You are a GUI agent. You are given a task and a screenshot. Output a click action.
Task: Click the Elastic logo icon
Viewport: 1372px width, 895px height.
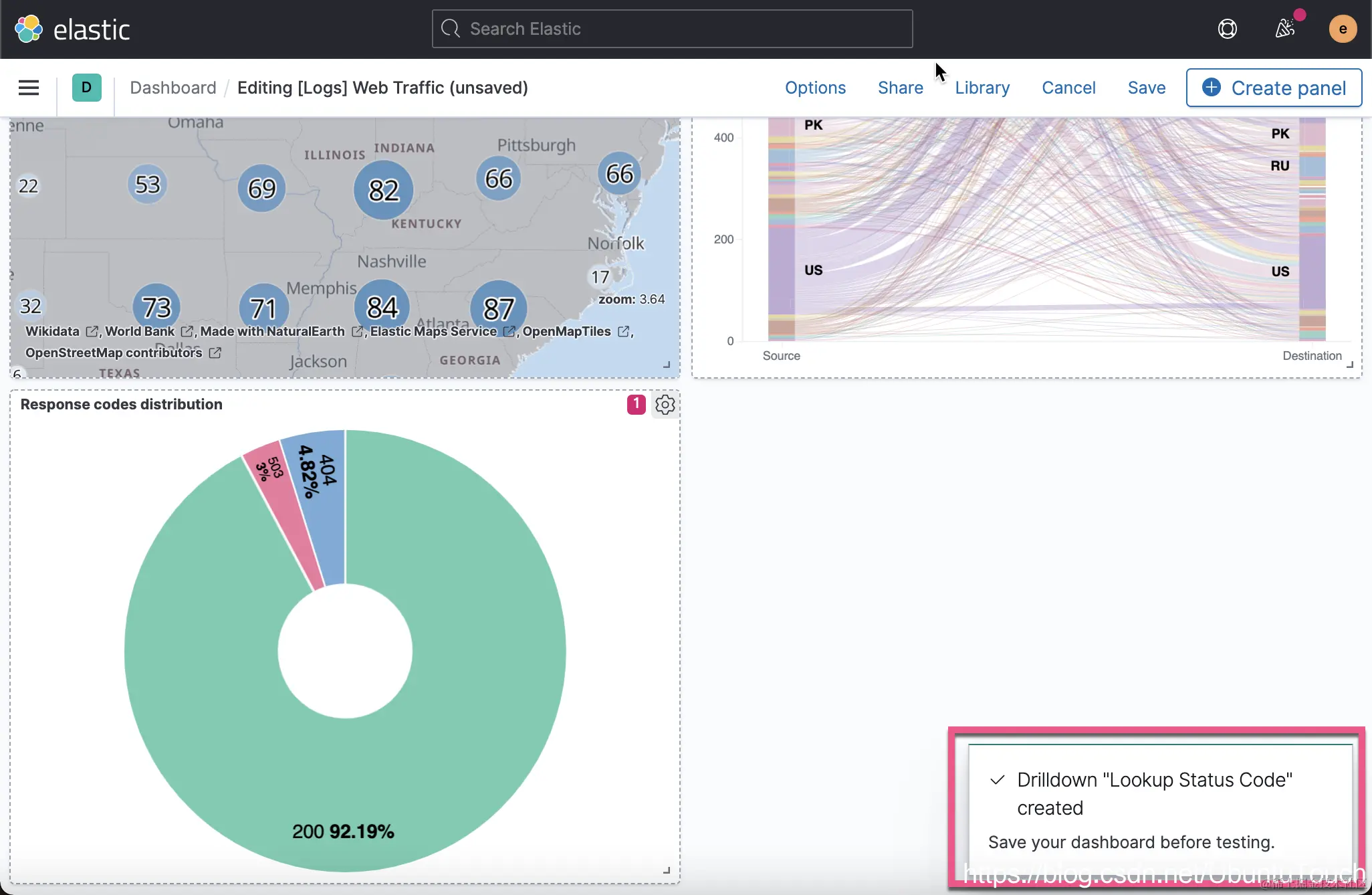(x=29, y=29)
